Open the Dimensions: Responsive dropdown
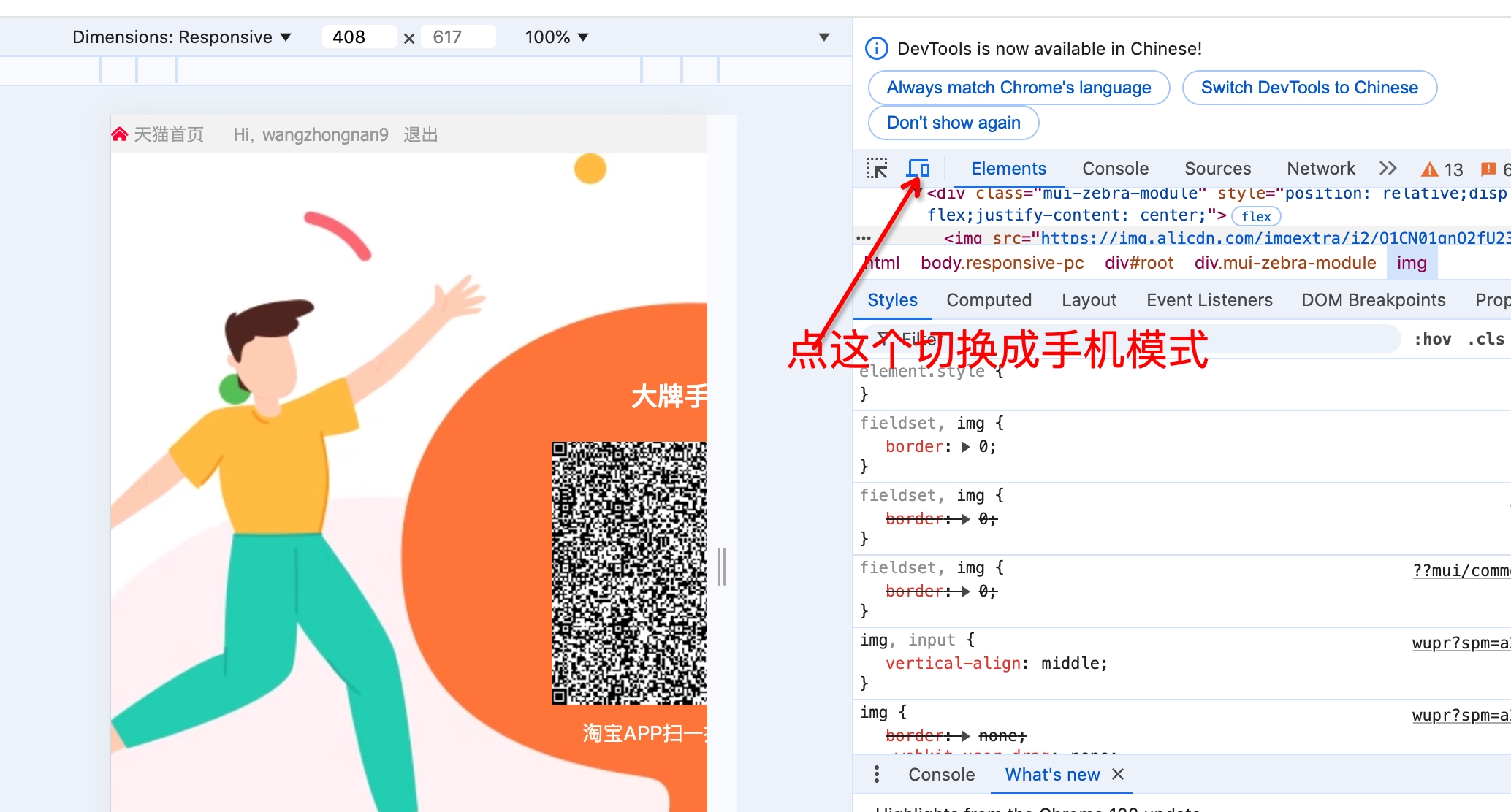 coord(181,37)
